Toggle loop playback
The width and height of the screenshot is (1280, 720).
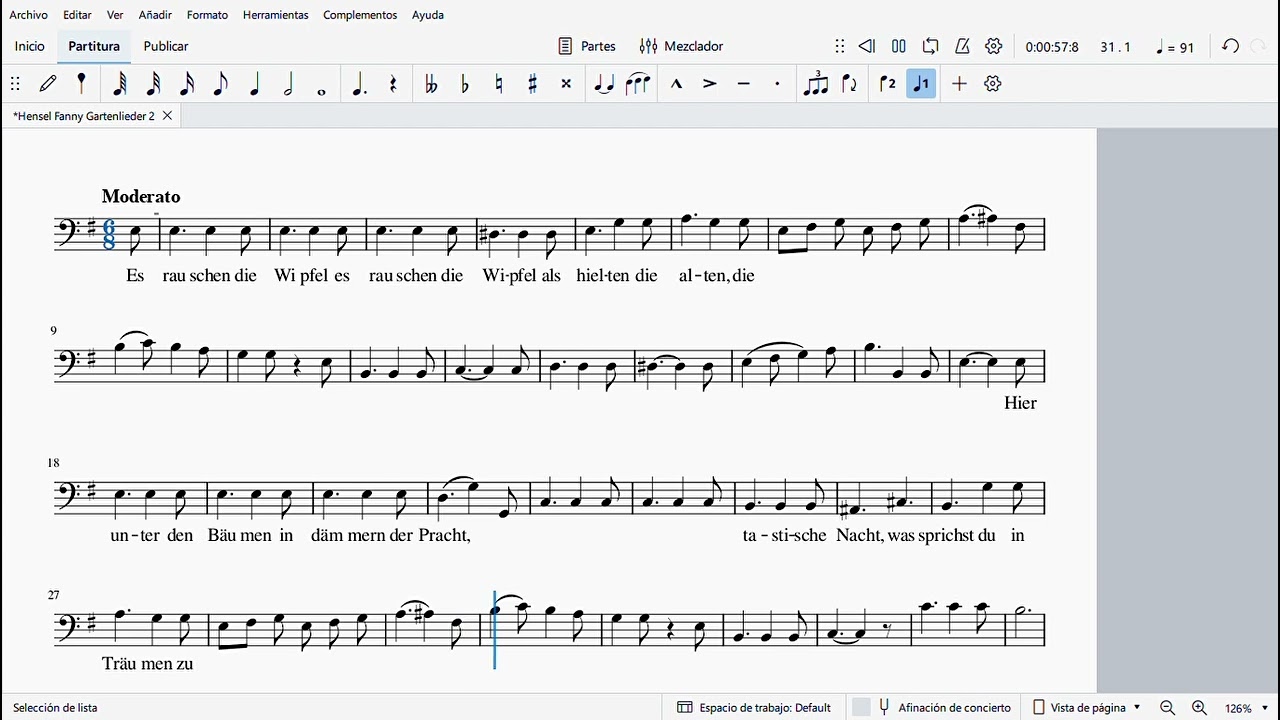(x=931, y=46)
